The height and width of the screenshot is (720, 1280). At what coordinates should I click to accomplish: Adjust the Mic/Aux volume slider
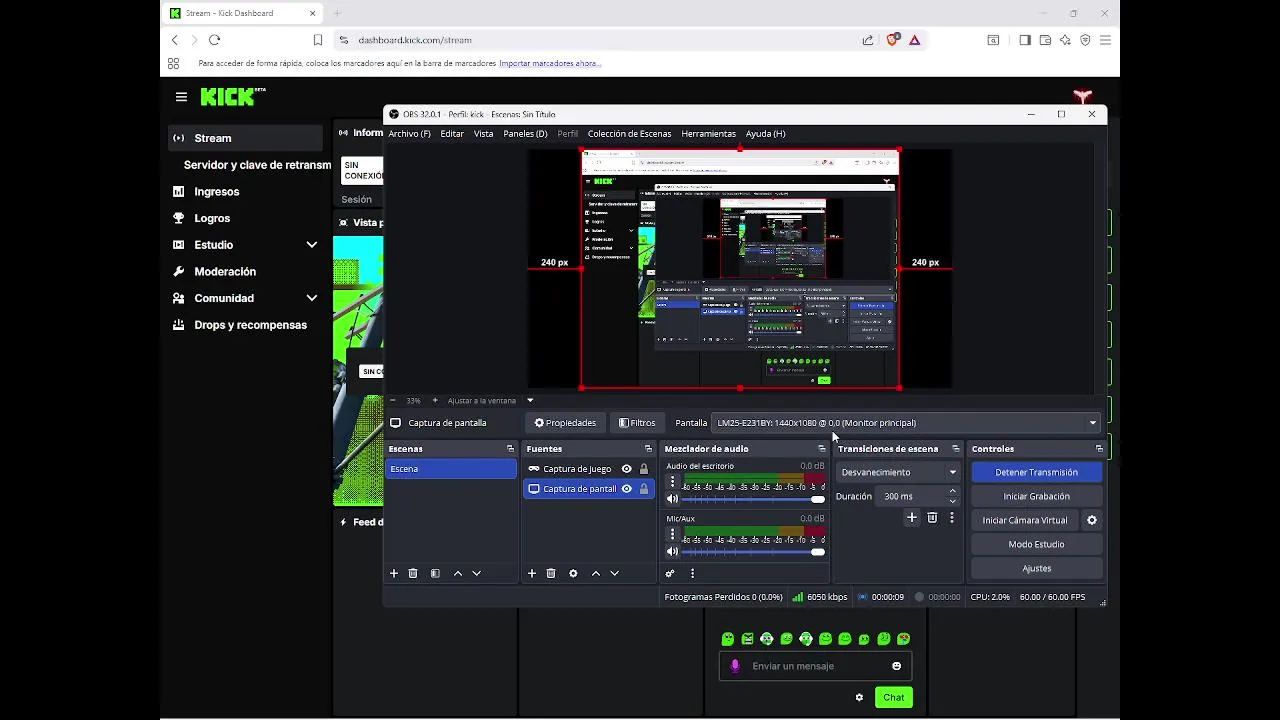coord(753,551)
